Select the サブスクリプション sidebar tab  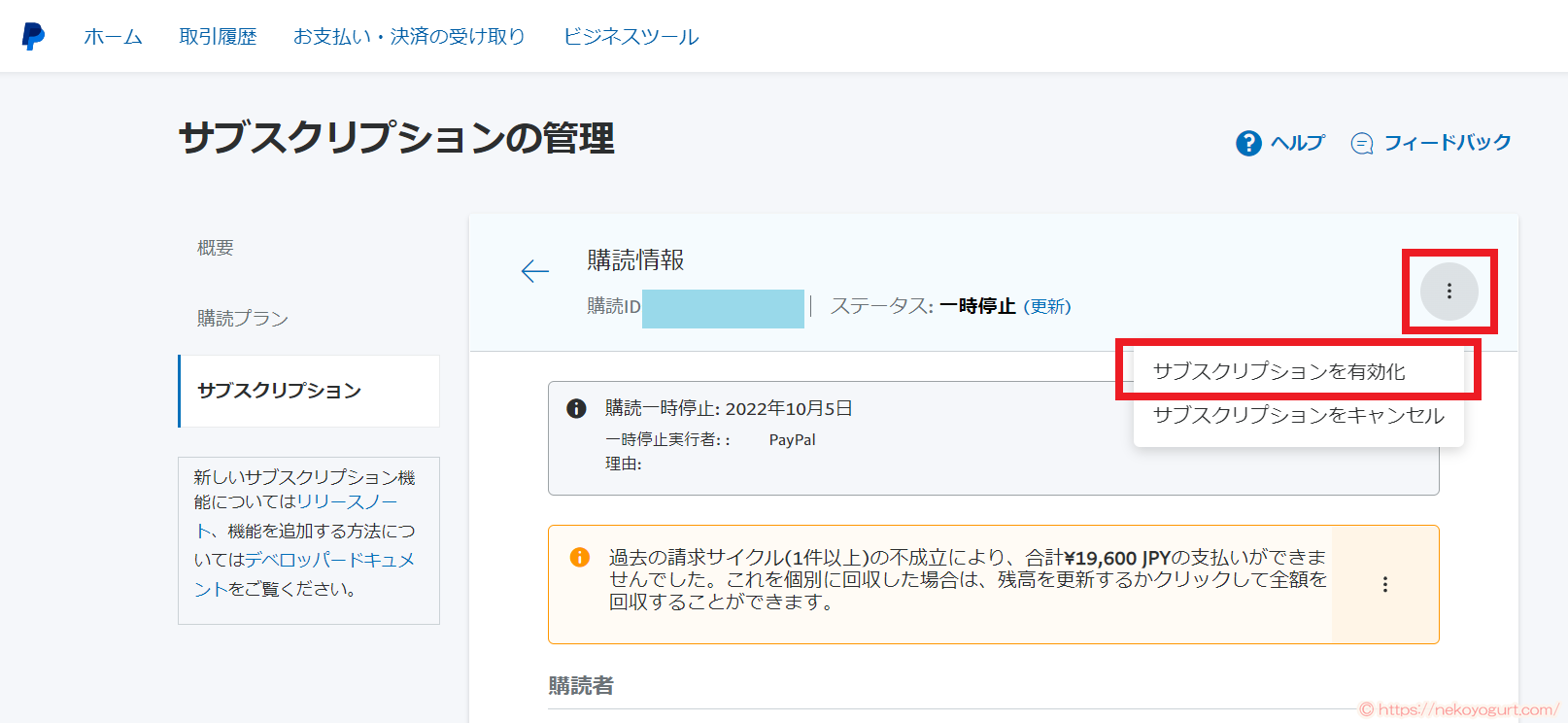point(309,391)
